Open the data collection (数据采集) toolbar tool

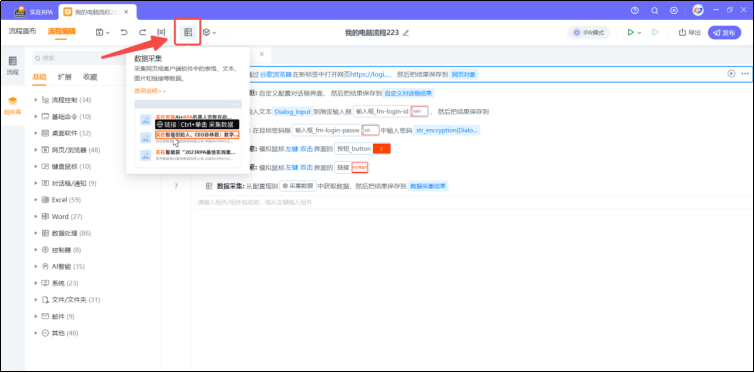(x=188, y=32)
